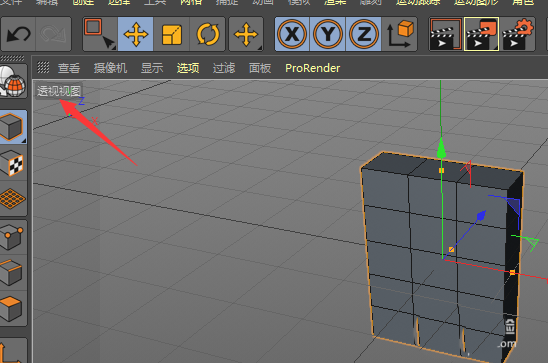Click the orange handle on red X axis
Image resolution: width=548 pixels, height=363 pixels.
(512, 273)
